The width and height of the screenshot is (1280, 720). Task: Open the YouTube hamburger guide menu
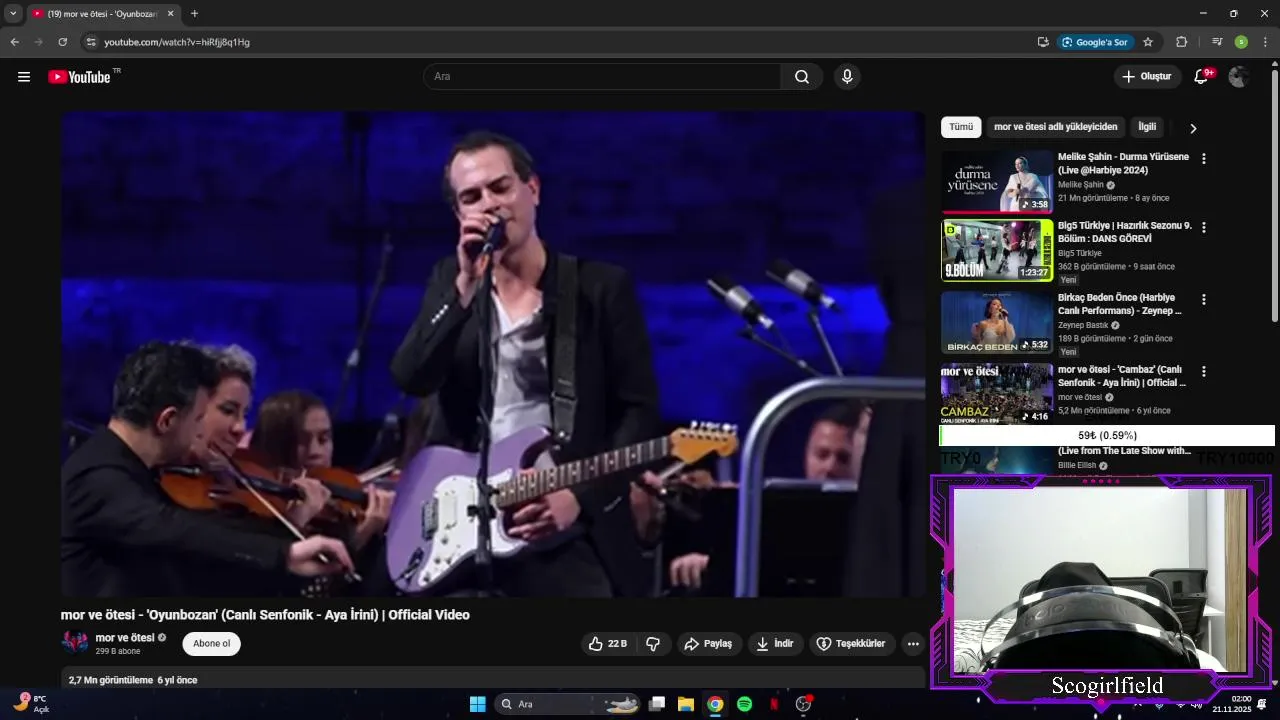click(24, 77)
